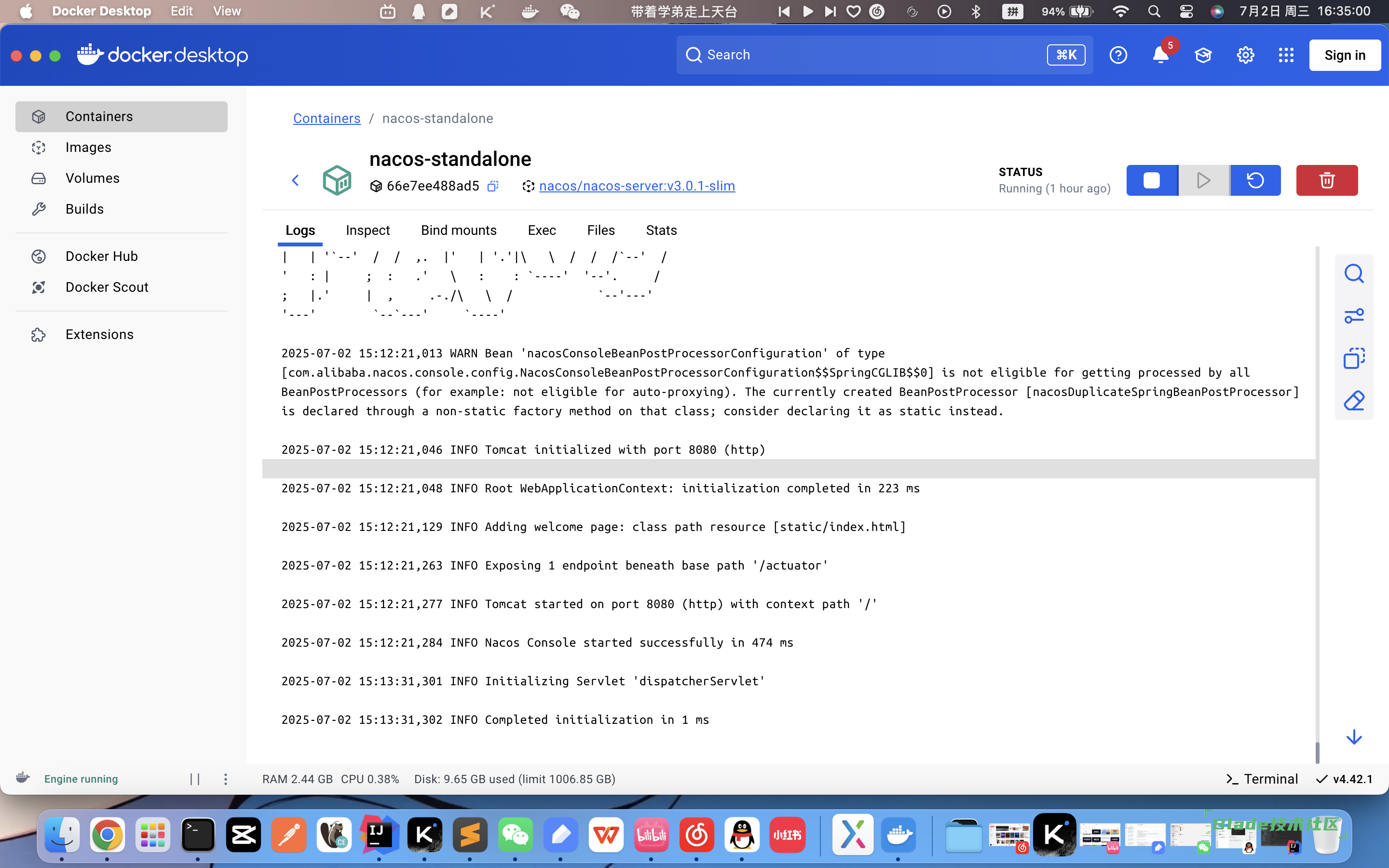The width and height of the screenshot is (1389, 868).
Task: Delete the container with trash button
Action: click(x=1326, y=180)
